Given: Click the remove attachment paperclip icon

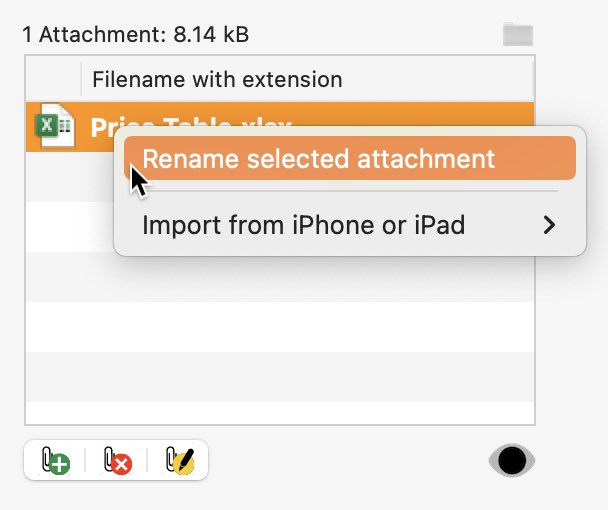Looking at the screenshot, I should click(117, 460).
